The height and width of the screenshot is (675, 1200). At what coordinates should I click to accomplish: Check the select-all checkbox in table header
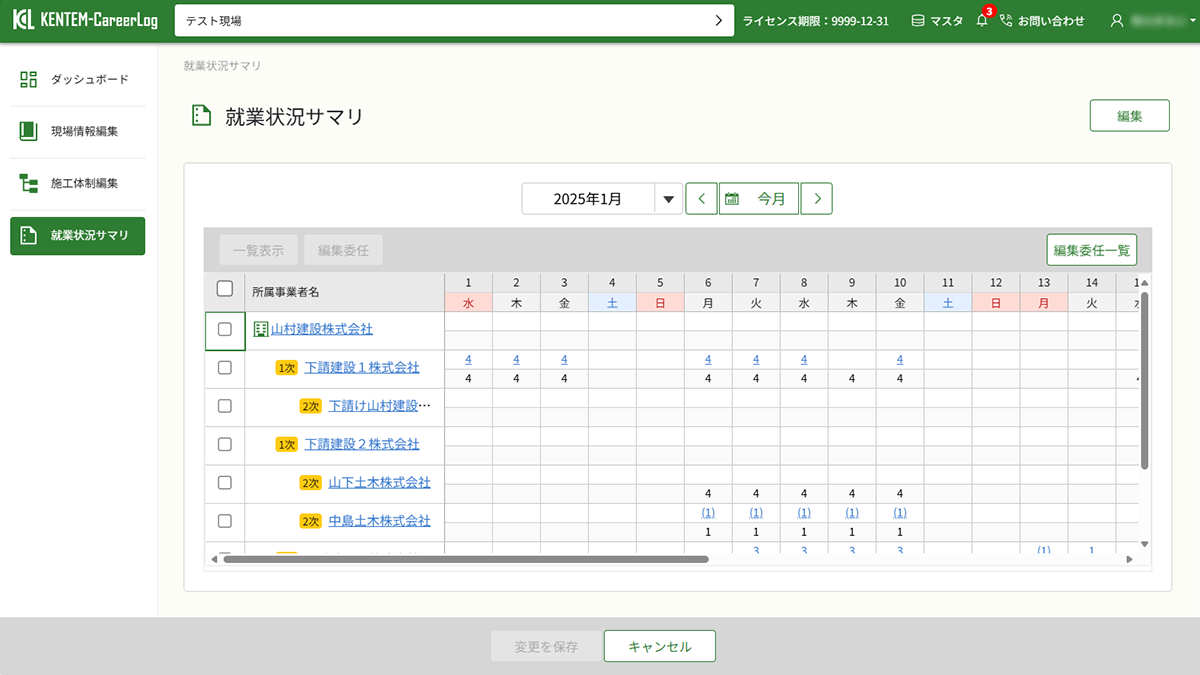tap(225, 288)
